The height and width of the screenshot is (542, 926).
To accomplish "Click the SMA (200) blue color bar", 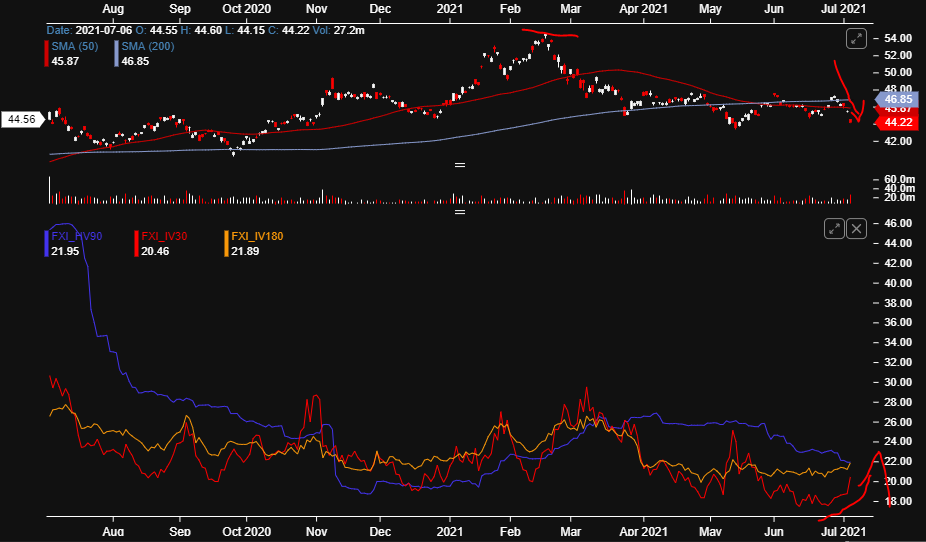I will point(117,53).
